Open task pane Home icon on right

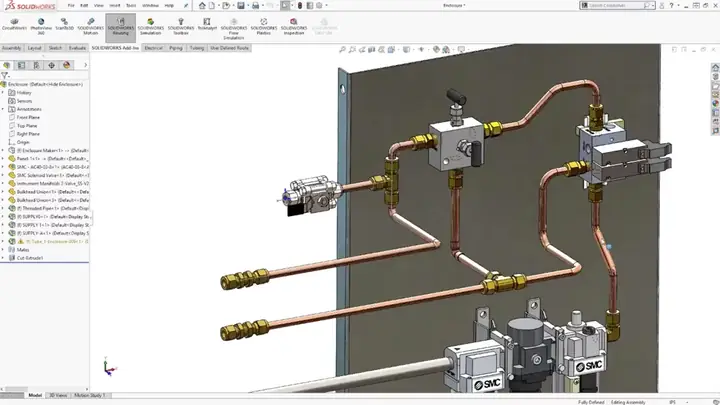click(x=715, y=68)
